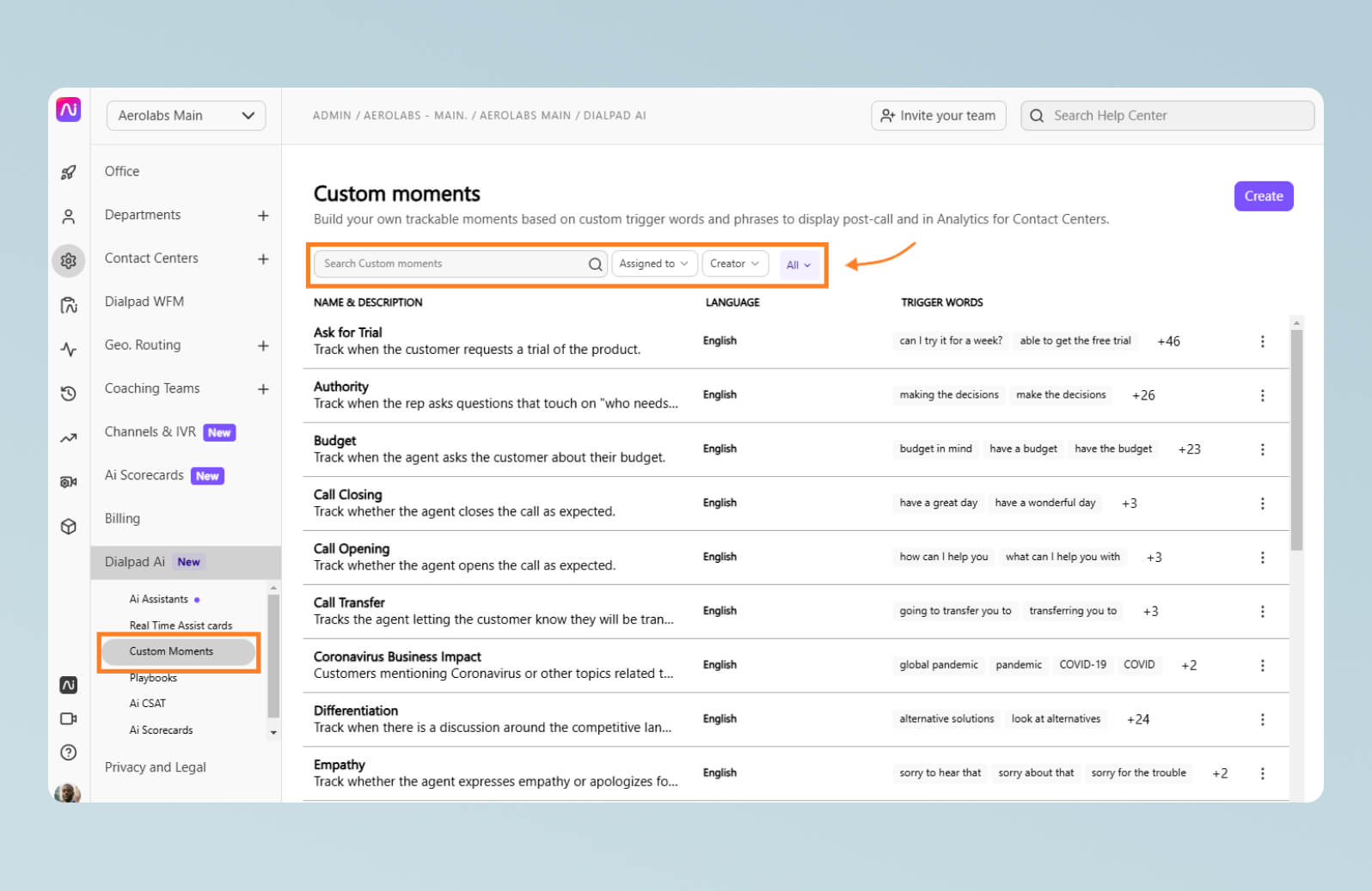Open Dialpad WFM menu item
The height and width of the screenshot is (891, 1372).
click(x=144, y=302)
